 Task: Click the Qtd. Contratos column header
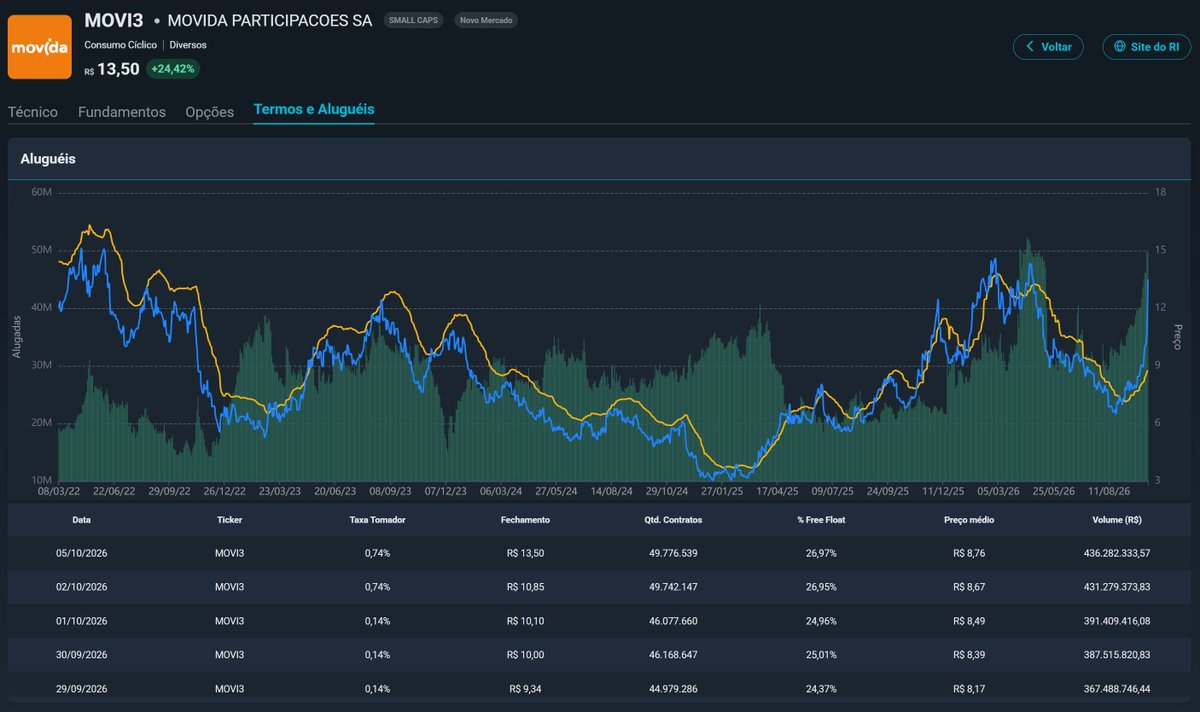click(673, 520)
